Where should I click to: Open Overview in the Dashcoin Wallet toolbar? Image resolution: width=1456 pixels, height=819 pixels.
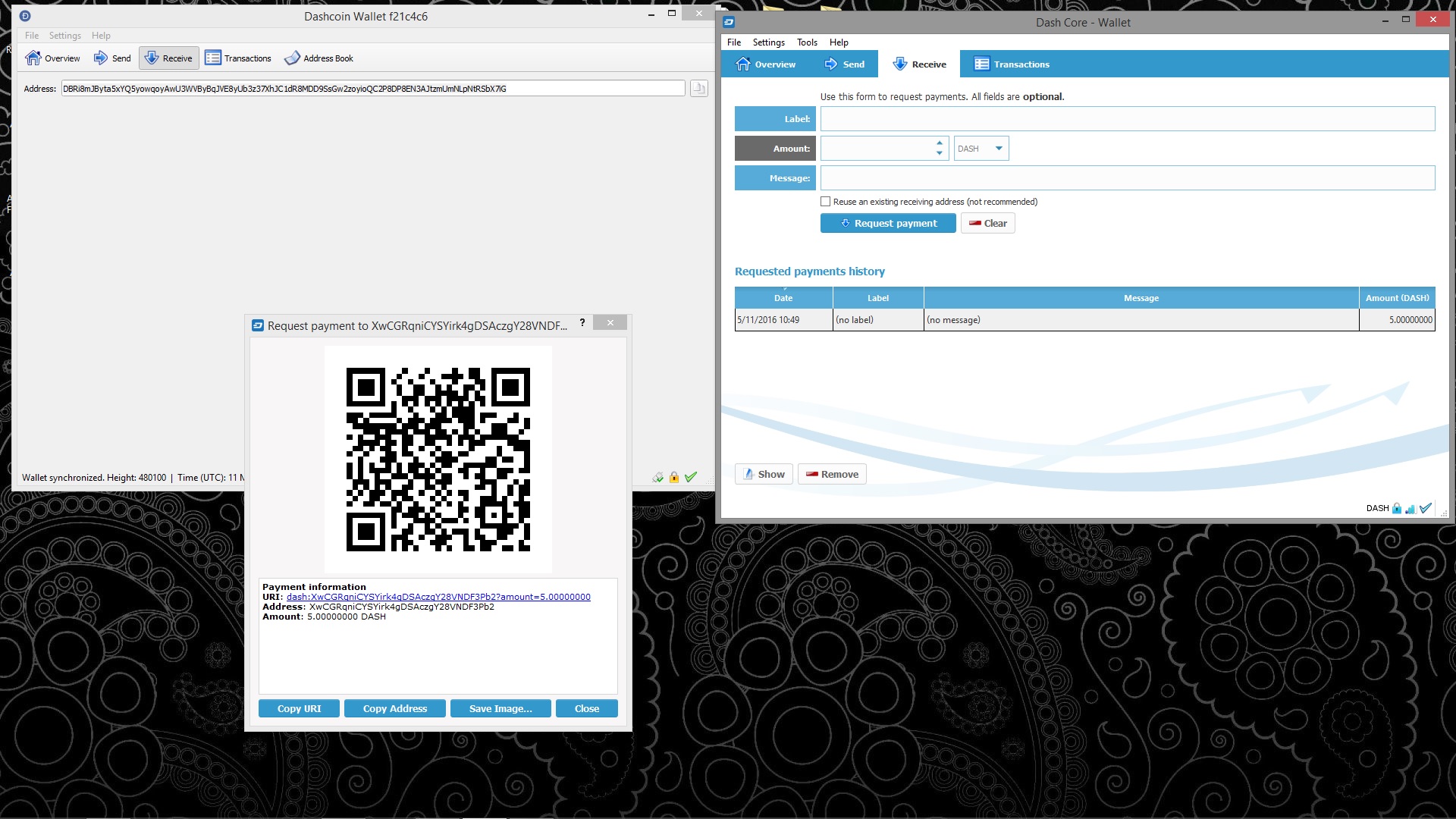click(x=52, y=58)
